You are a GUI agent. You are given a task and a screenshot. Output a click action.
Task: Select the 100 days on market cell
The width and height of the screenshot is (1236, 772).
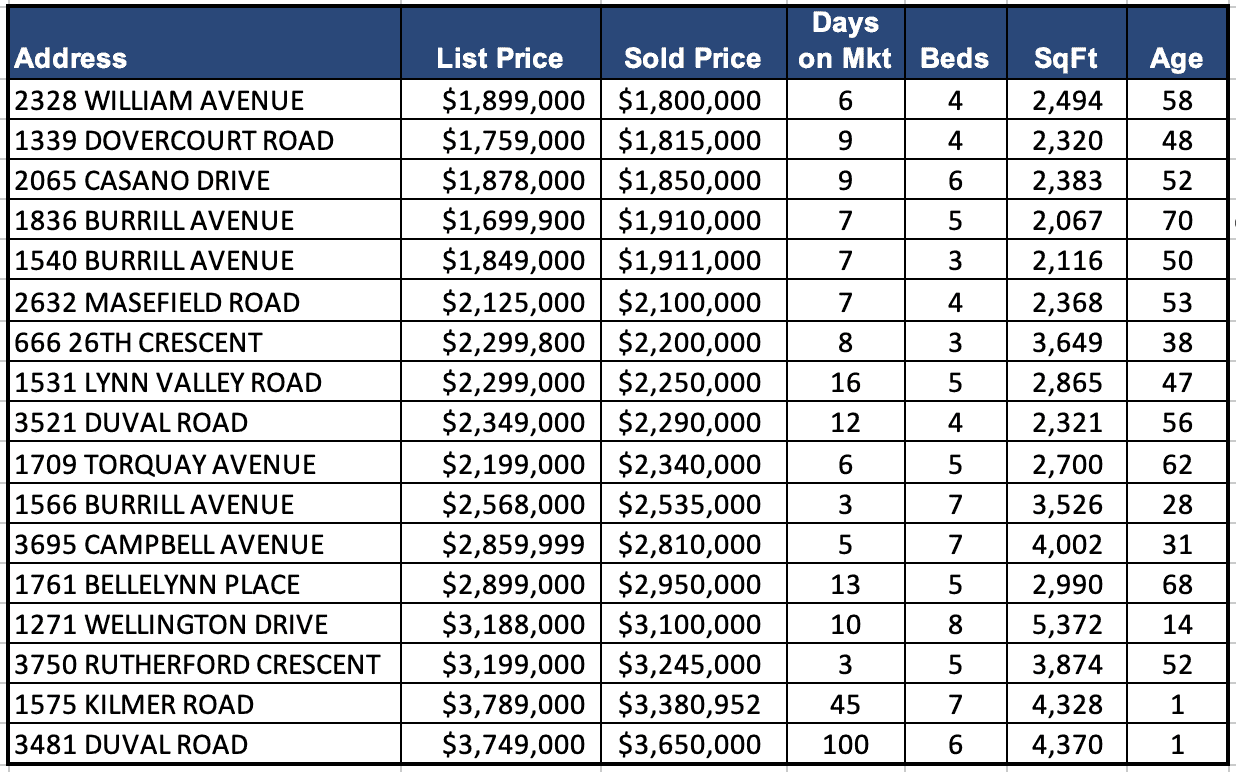[x=845, y=745]
